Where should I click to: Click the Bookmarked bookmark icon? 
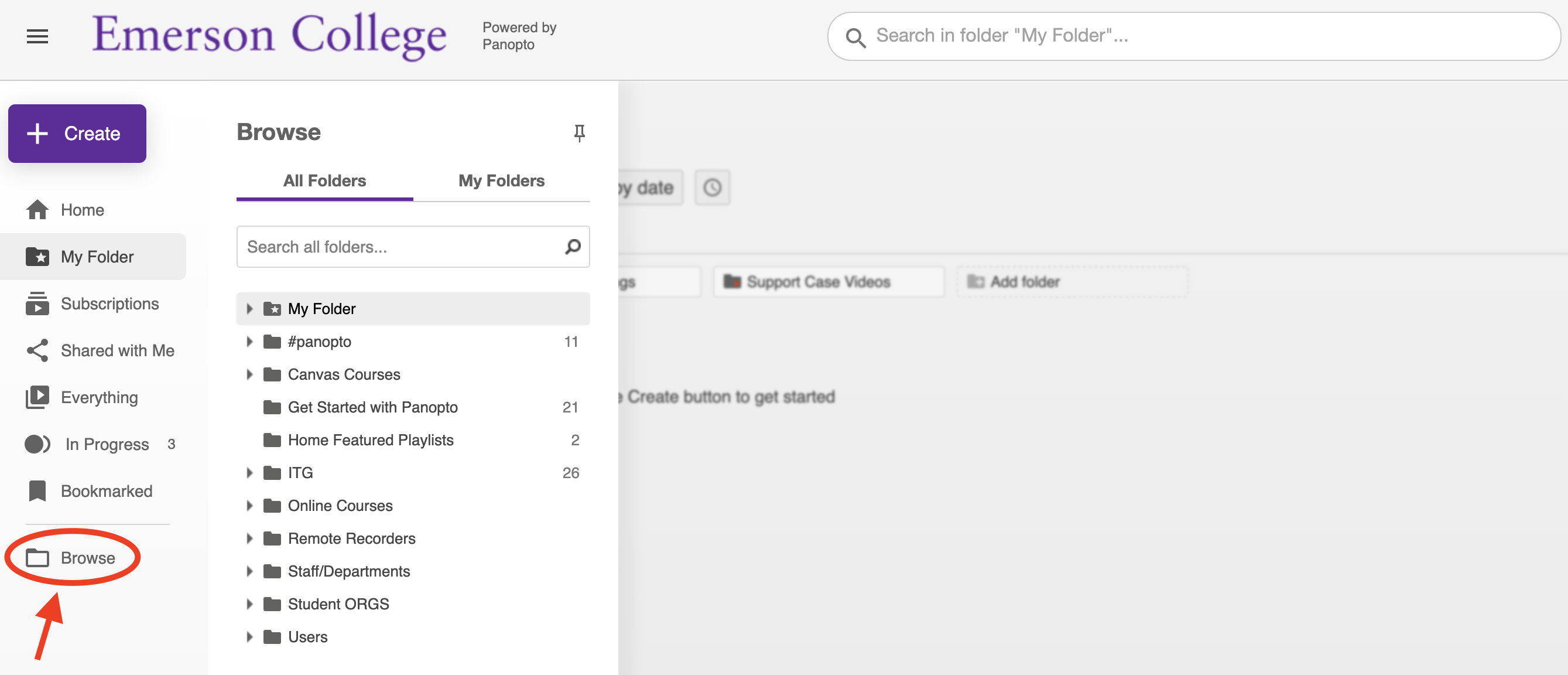click(37, 491)
